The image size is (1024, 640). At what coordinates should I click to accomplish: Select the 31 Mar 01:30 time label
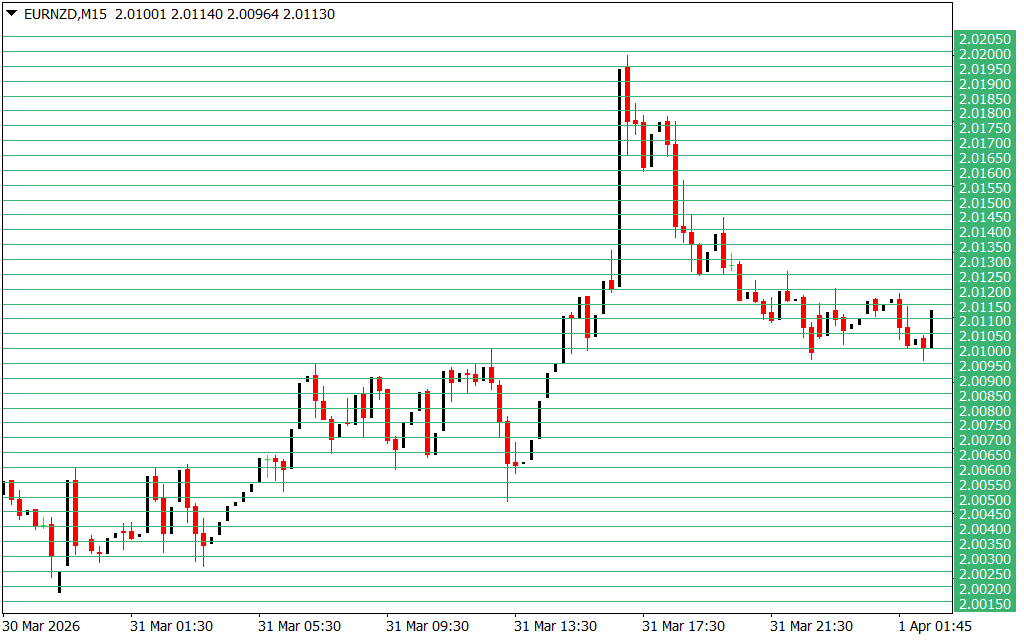(x=171, y=626)
